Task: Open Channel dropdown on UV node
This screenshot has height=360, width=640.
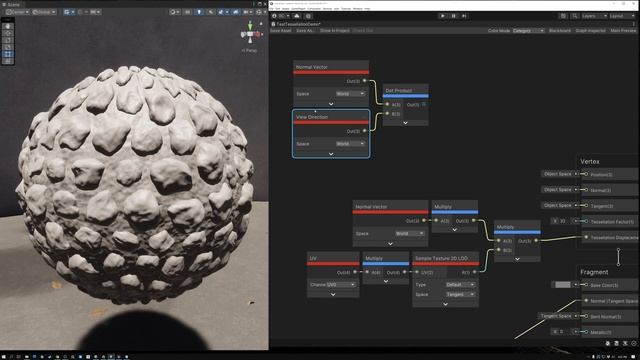Action: [x=341, y=284]
